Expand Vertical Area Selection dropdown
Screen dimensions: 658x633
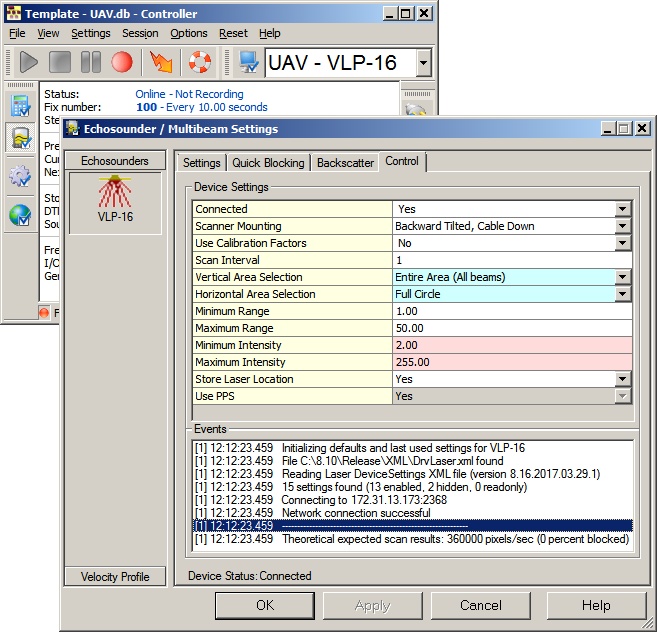click(x=623, y=277)
